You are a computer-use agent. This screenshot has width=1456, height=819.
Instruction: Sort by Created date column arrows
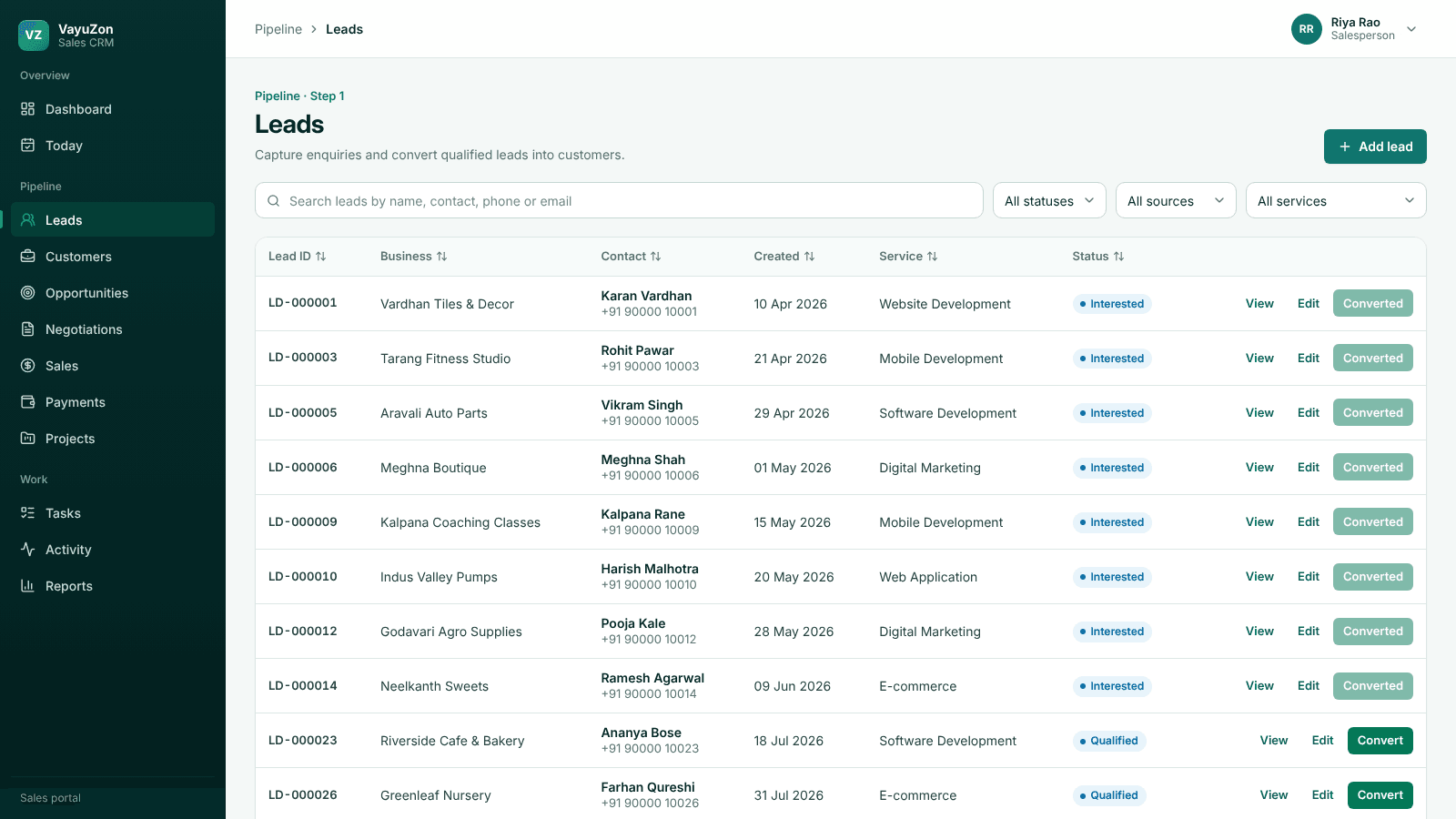[x=810, y=257]
